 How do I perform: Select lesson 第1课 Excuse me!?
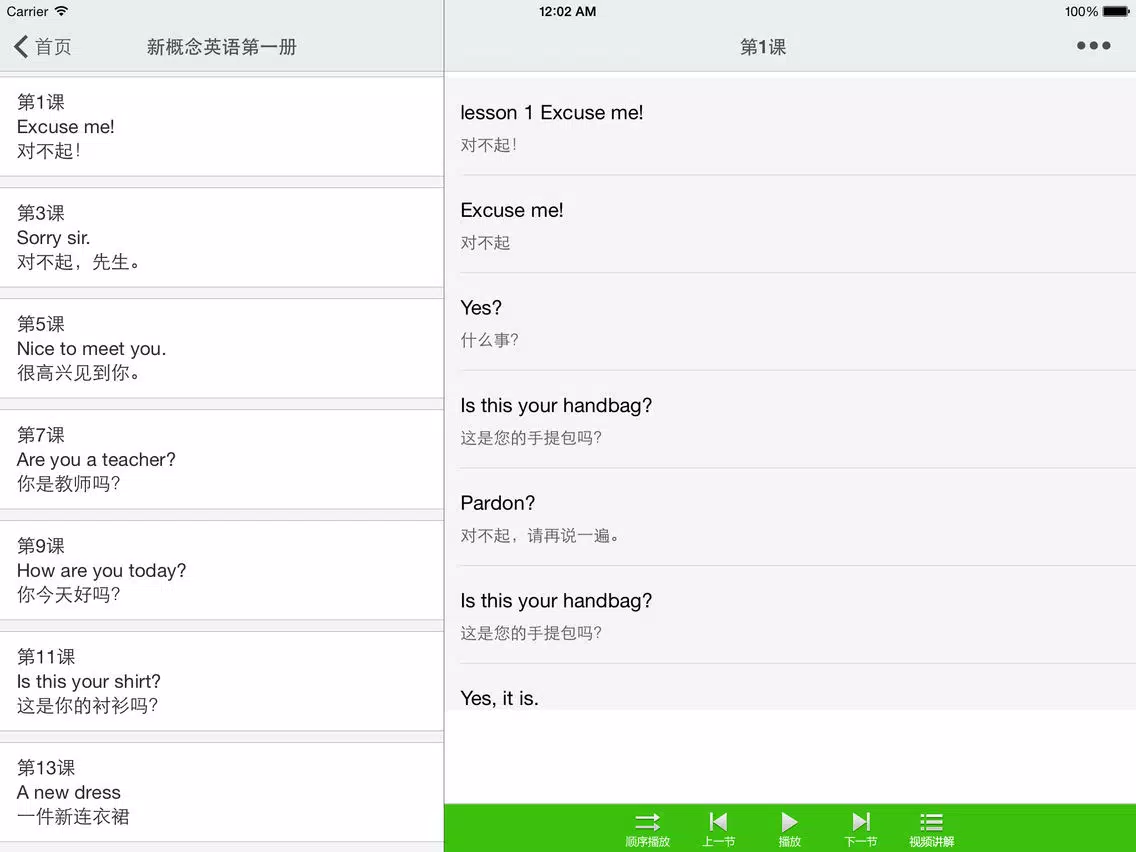pyautogui.click(x=222, y=126)
